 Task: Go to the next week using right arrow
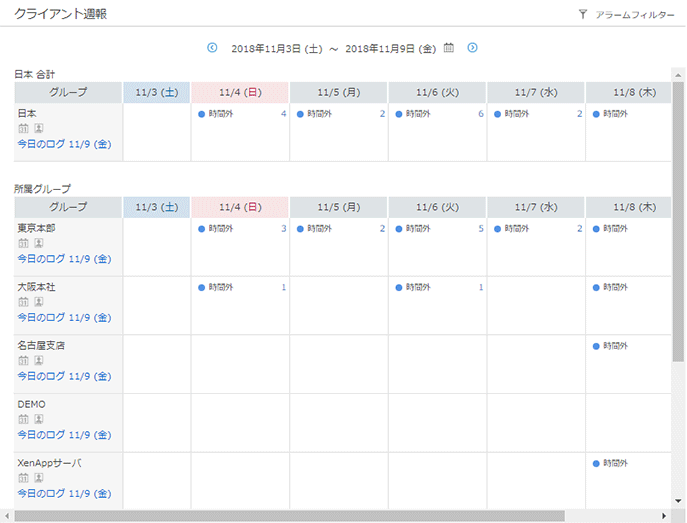[473, 47]
